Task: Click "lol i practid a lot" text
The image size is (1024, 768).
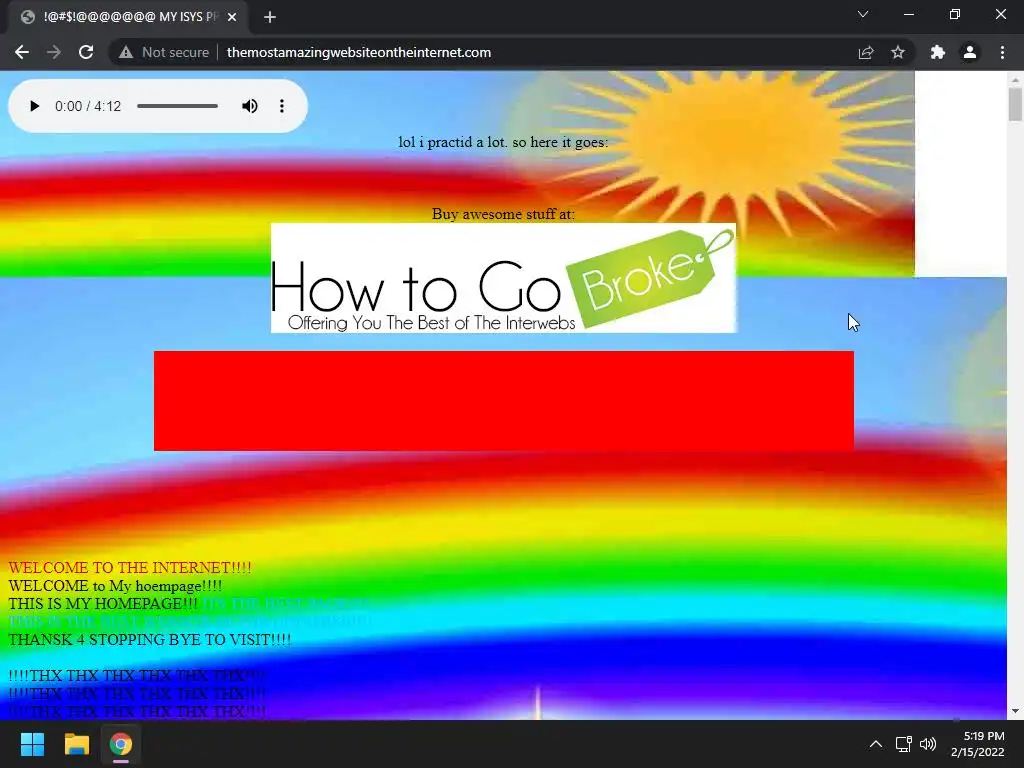Action: [452, 142]
